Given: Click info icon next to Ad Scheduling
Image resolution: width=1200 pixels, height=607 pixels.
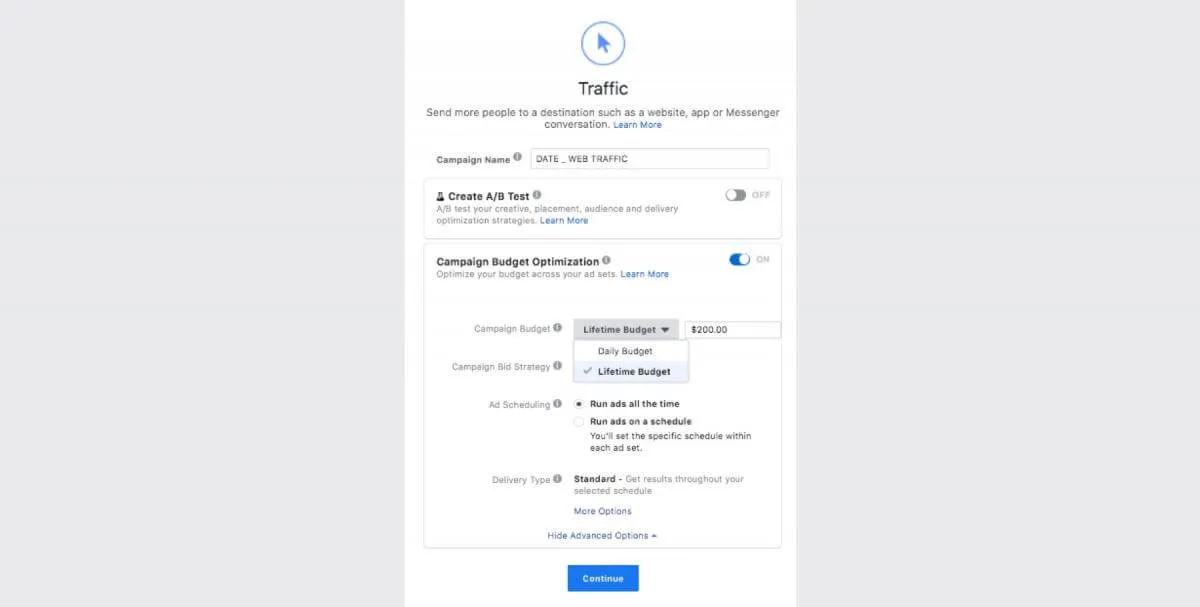Looking at the screenshot, I should tap(558, 404).
